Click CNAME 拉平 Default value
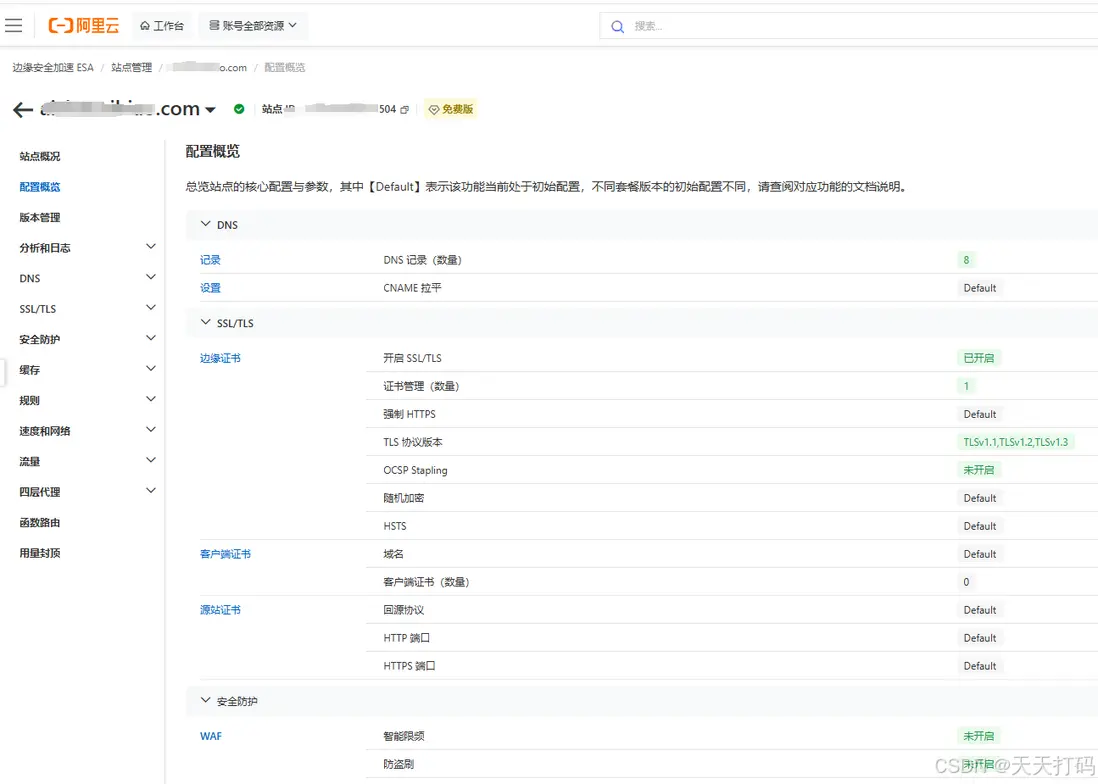This screenshot has height=784, width=1098. pyautogui.click(x=980, y=288)
